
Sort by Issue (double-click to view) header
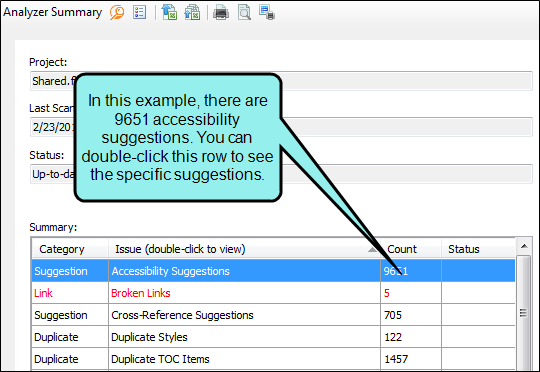click(x=244, y=249)
